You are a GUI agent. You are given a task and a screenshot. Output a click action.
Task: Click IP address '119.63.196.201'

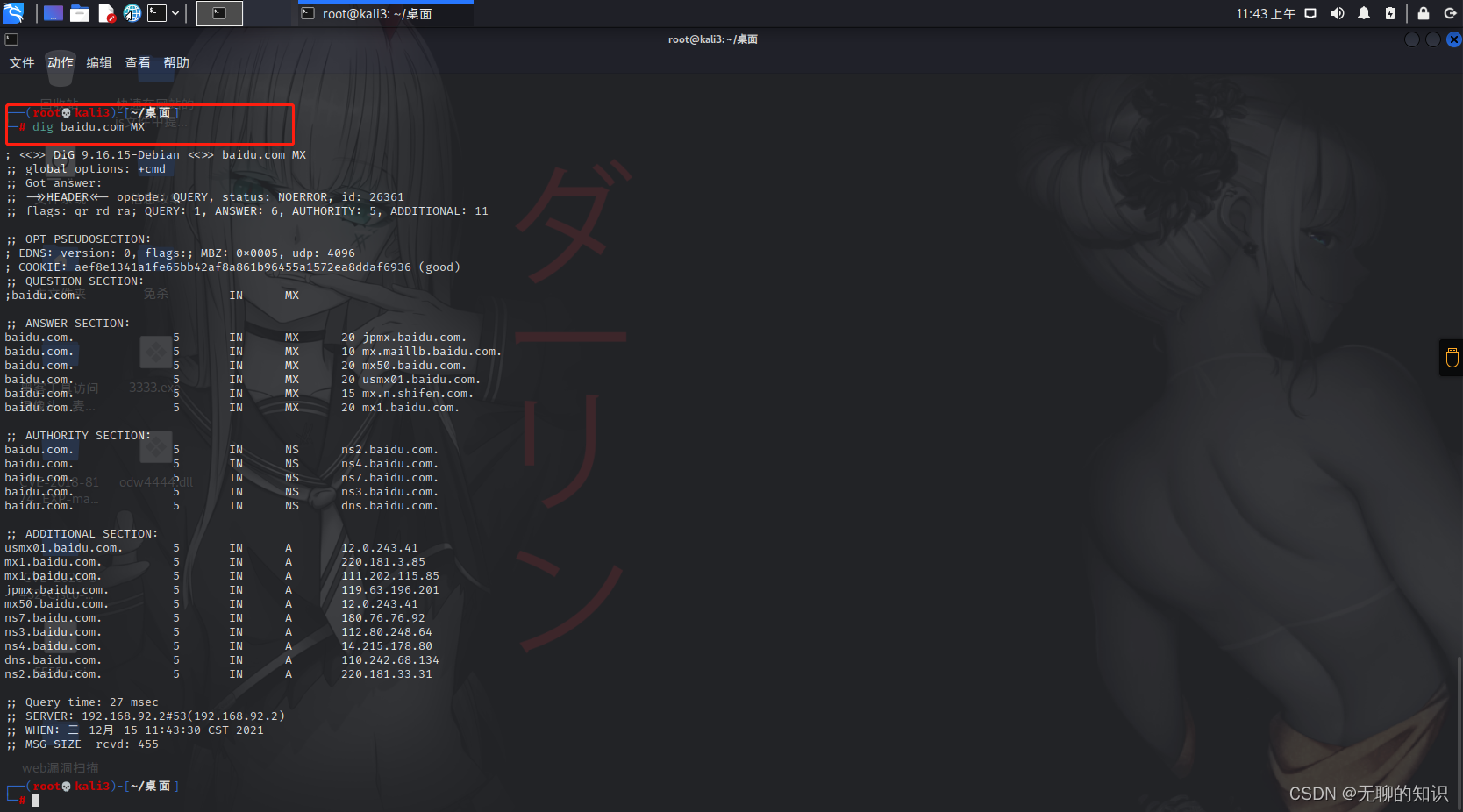pyautogui.click(x=390, y=590)
